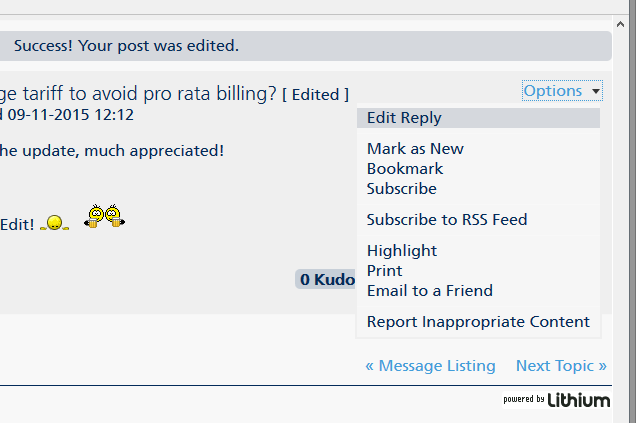Select the Subscribe menu entry

coord(402,189)
